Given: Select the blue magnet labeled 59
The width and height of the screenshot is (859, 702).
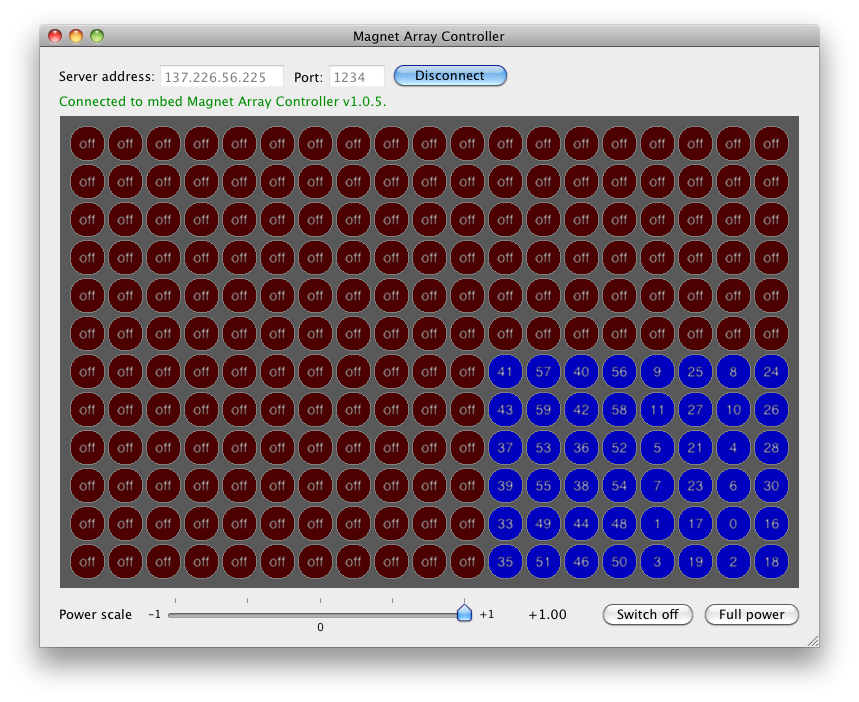Looking at the screenshot, I should [x=543, y=409].
